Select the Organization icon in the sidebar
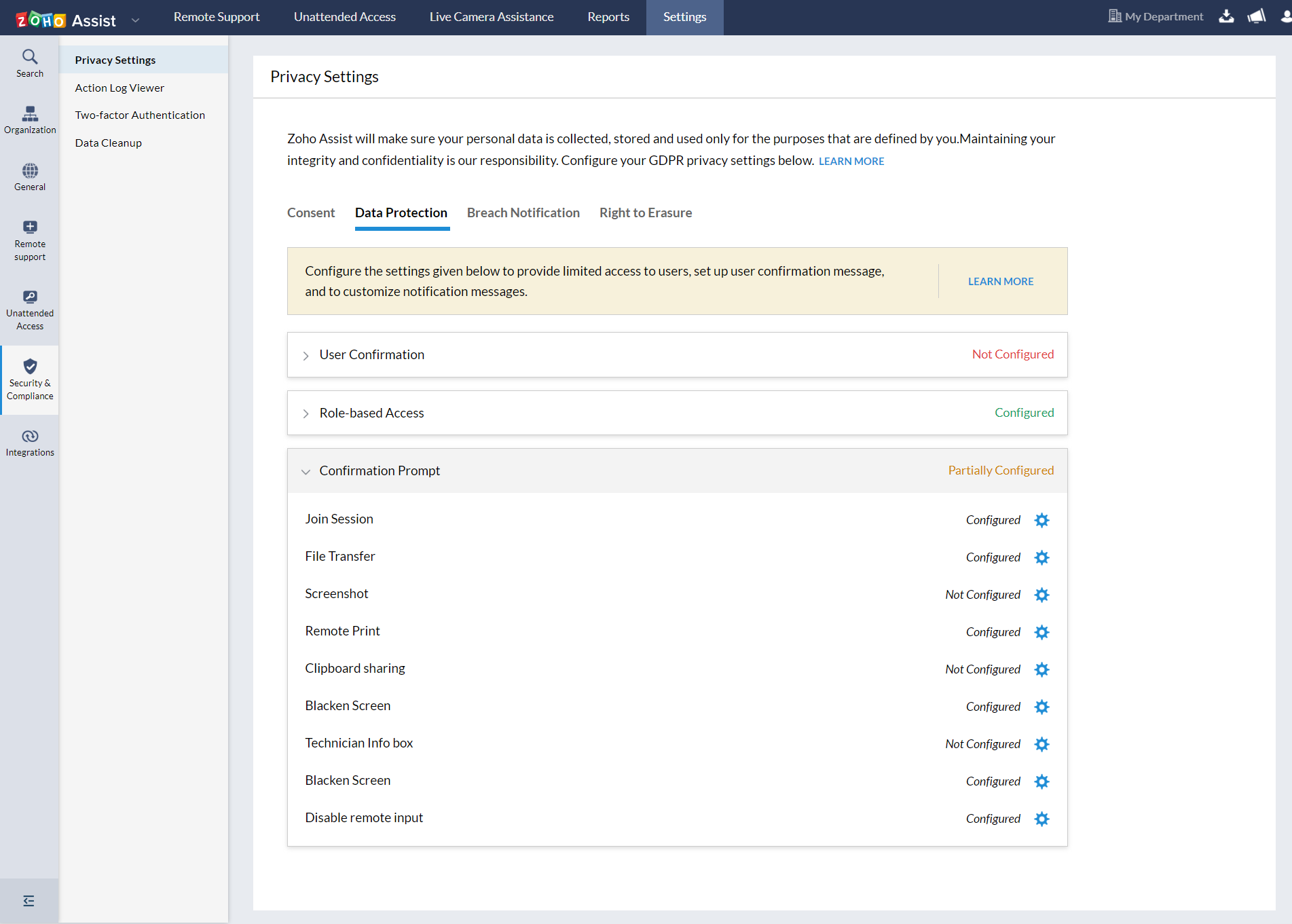The image size is (1292, 924). 29,120
